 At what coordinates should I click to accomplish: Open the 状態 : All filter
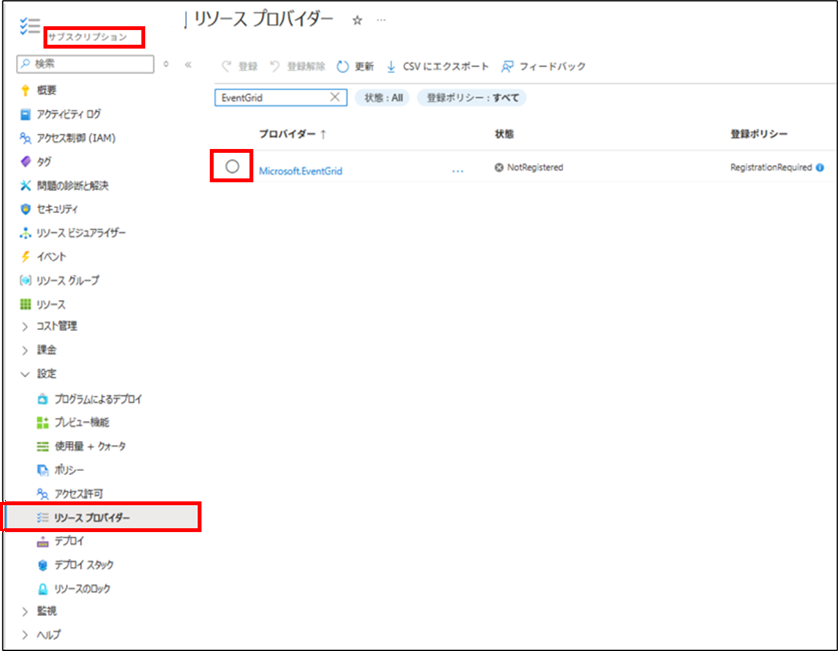(x=386, y=98)
